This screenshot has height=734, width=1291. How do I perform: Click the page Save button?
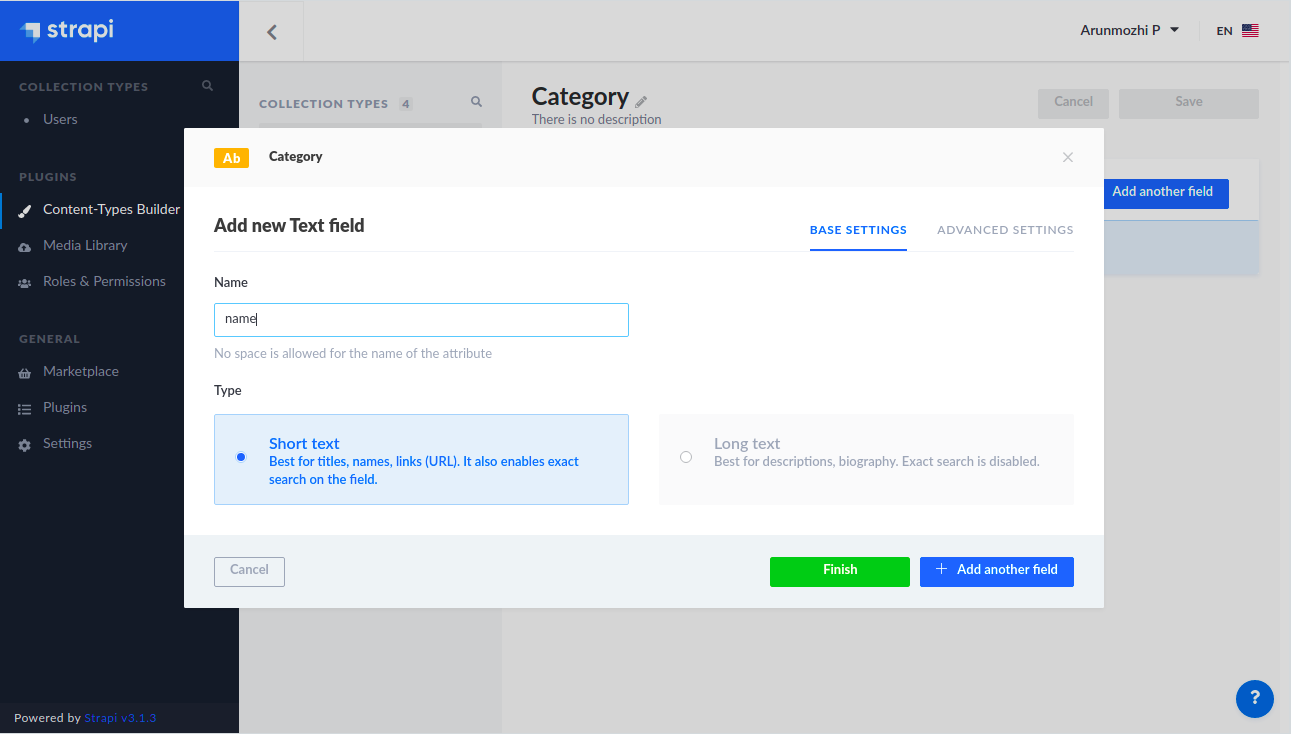[x=1189, y=103]
